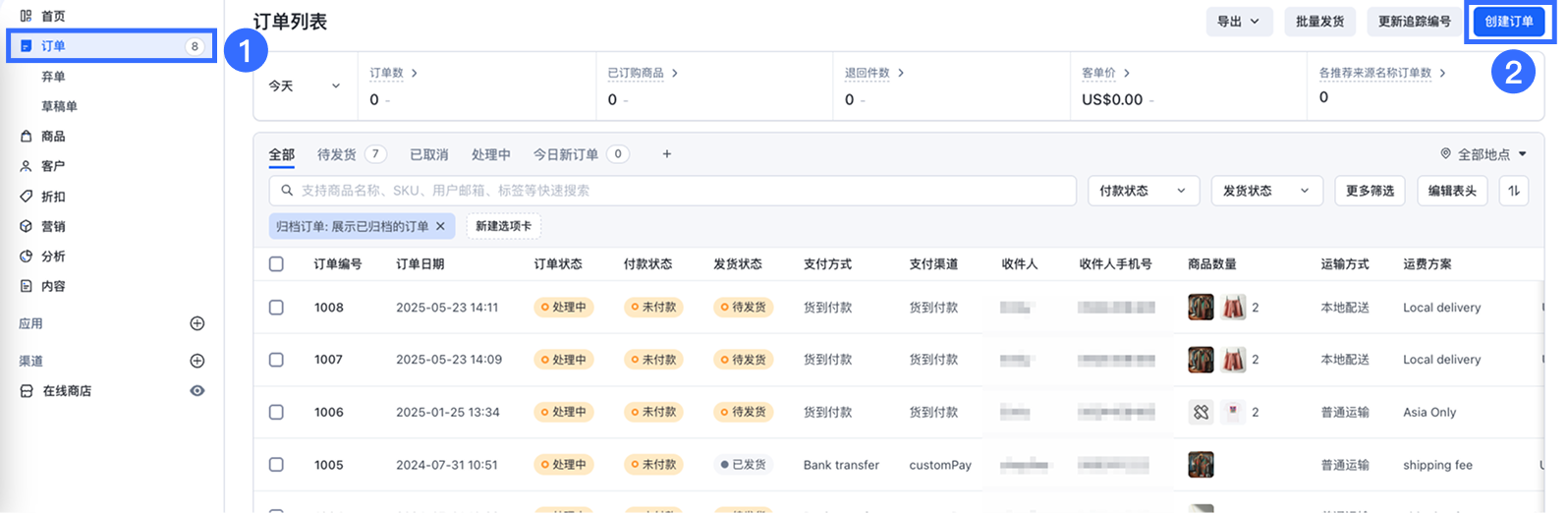Click product thumbnail in order 1005
Viewport: 1568px width, 513px height.
coord(1201,465)
